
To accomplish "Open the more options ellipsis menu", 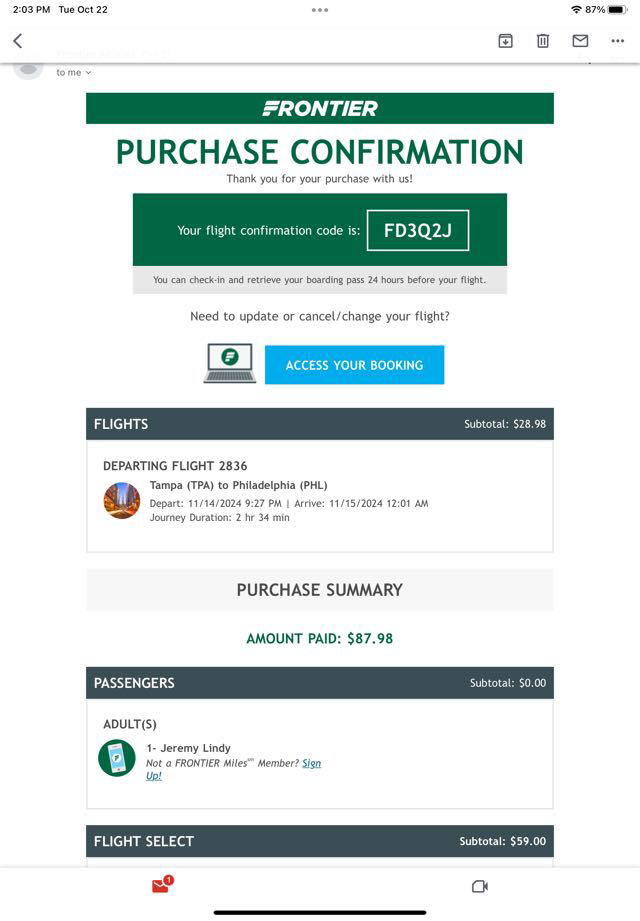I will 617,41.
